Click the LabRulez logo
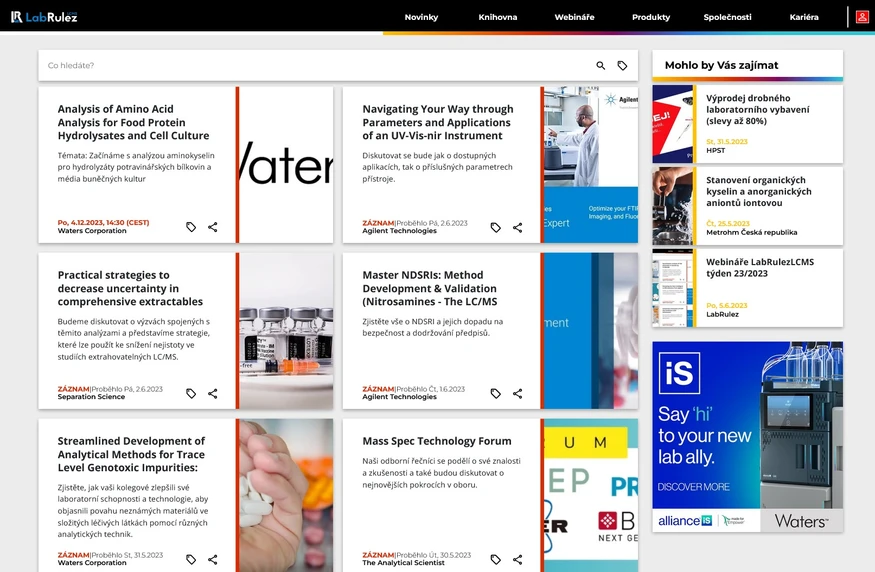This screenshot has height=572, width=875. click(x=44, y=17)
